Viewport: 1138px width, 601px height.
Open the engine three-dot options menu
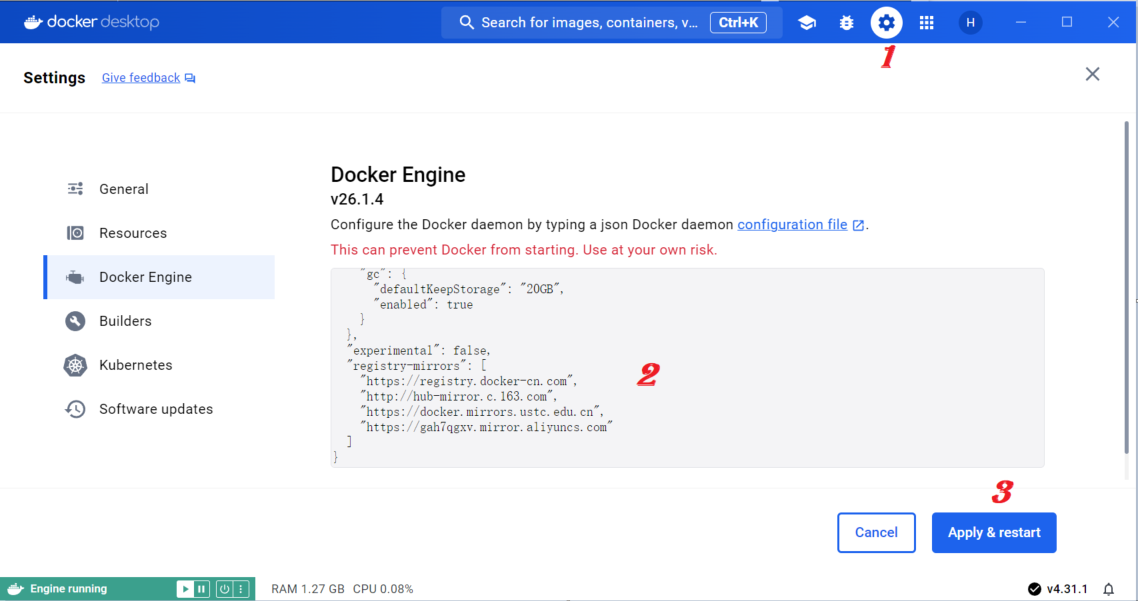[241, 589]
